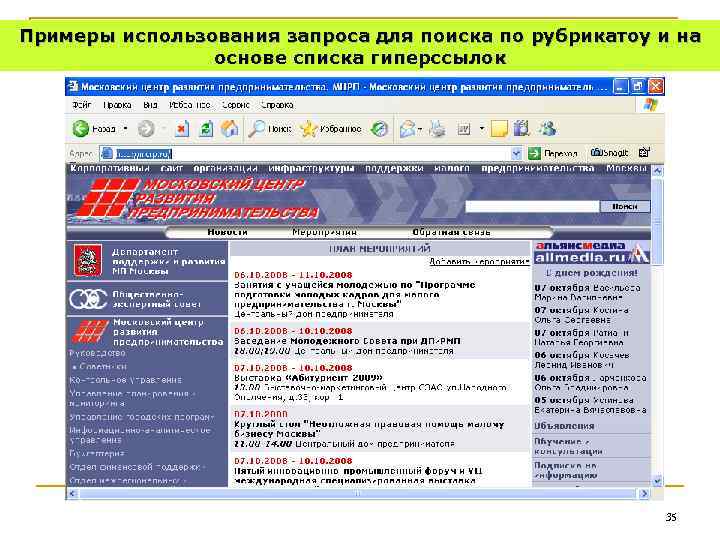The width and height of the screenshot is (720, 540).
Task: Open the Файл menu
Action: click(x=82, y=105)
